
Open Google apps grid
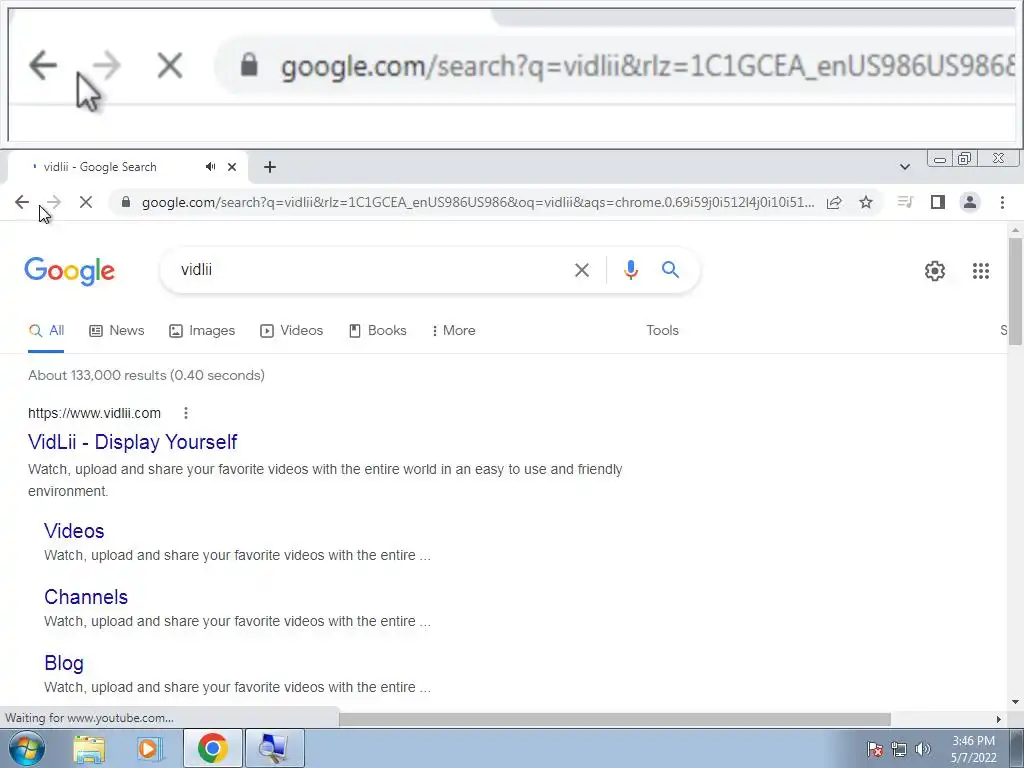pos(981,270)
